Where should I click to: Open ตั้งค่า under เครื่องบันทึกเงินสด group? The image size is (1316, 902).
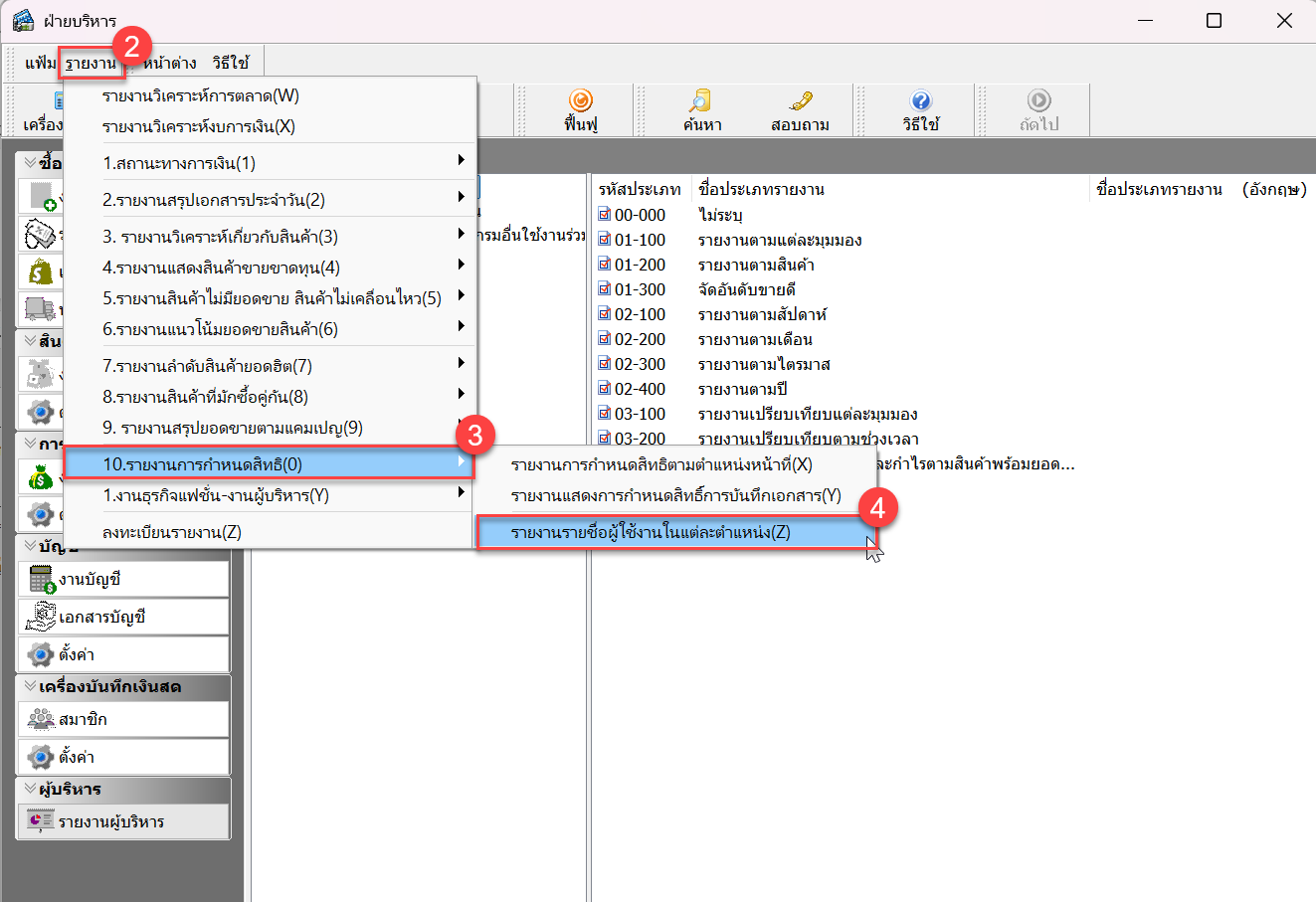[x=123, y=757]
